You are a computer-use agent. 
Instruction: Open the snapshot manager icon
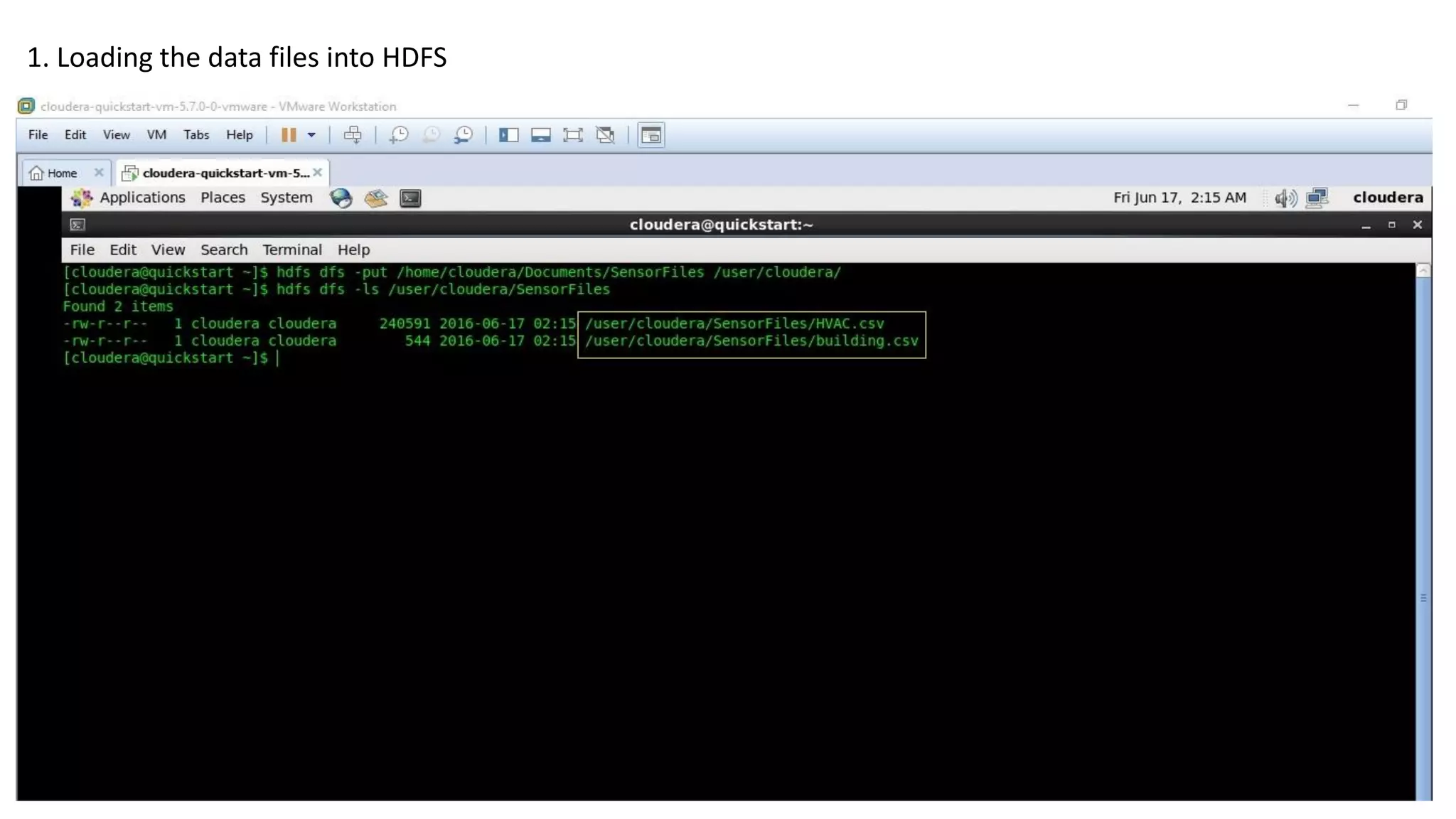pos(464,135)
